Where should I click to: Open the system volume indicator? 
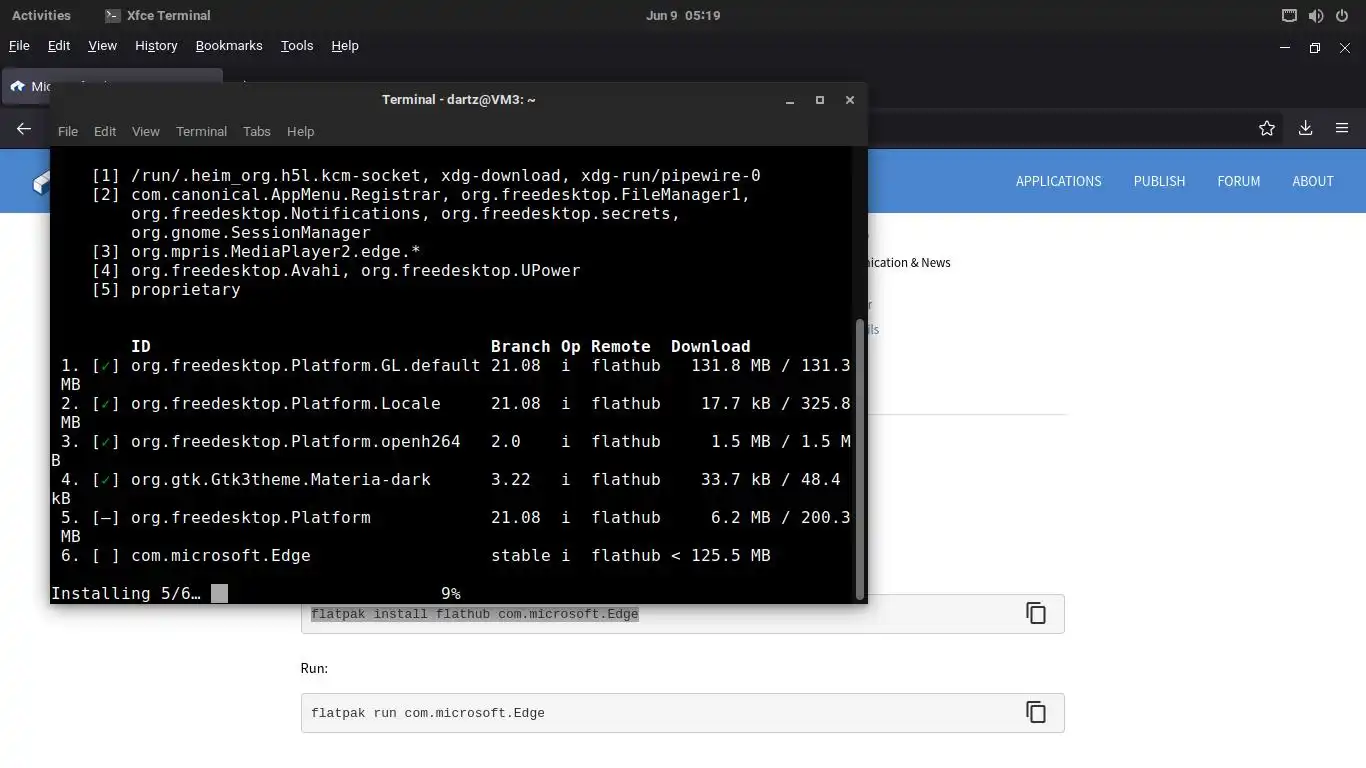pos(1316,16)
